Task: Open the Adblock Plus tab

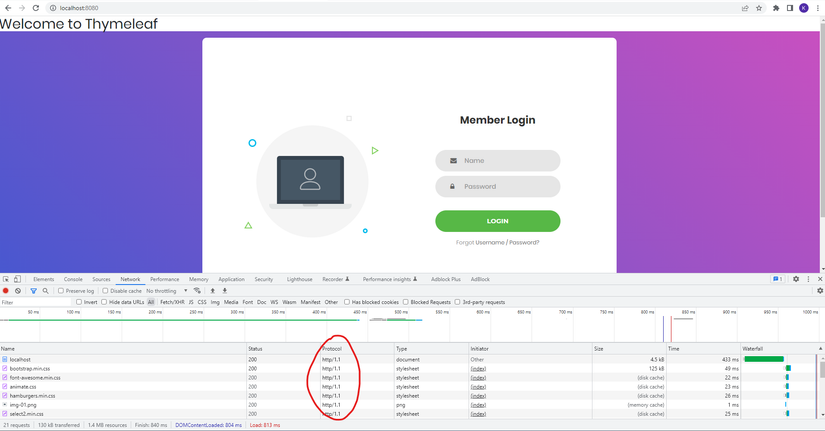Action: (x=446, y=279)
